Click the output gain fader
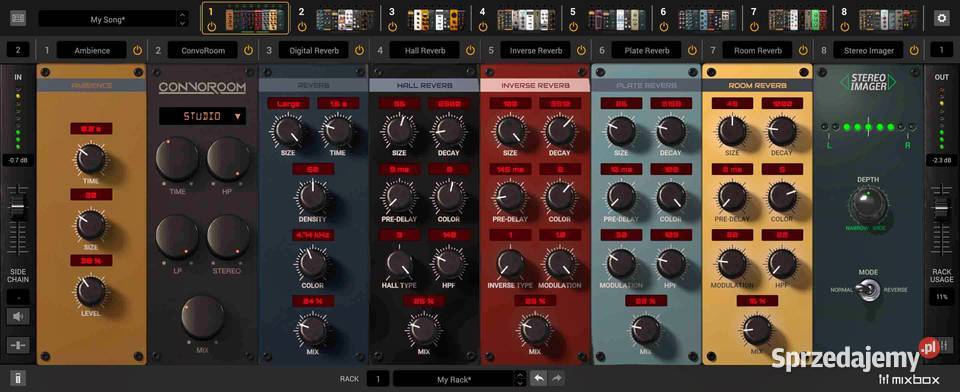The height and width of the screenshot is (392, 960). pyautogui.click(x=941, y=210)
